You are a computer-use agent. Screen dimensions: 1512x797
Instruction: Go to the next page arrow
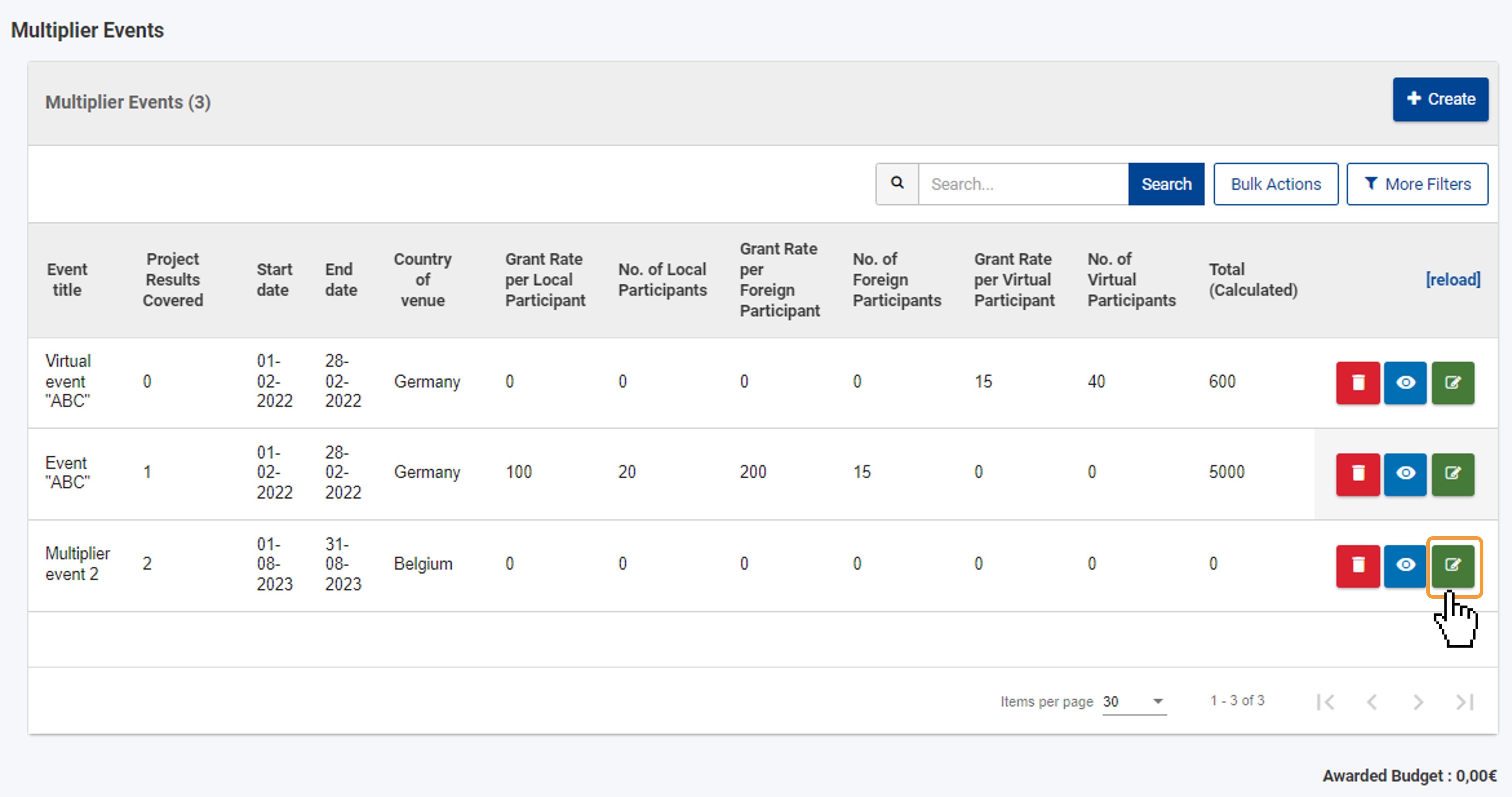pos(1417,702)
